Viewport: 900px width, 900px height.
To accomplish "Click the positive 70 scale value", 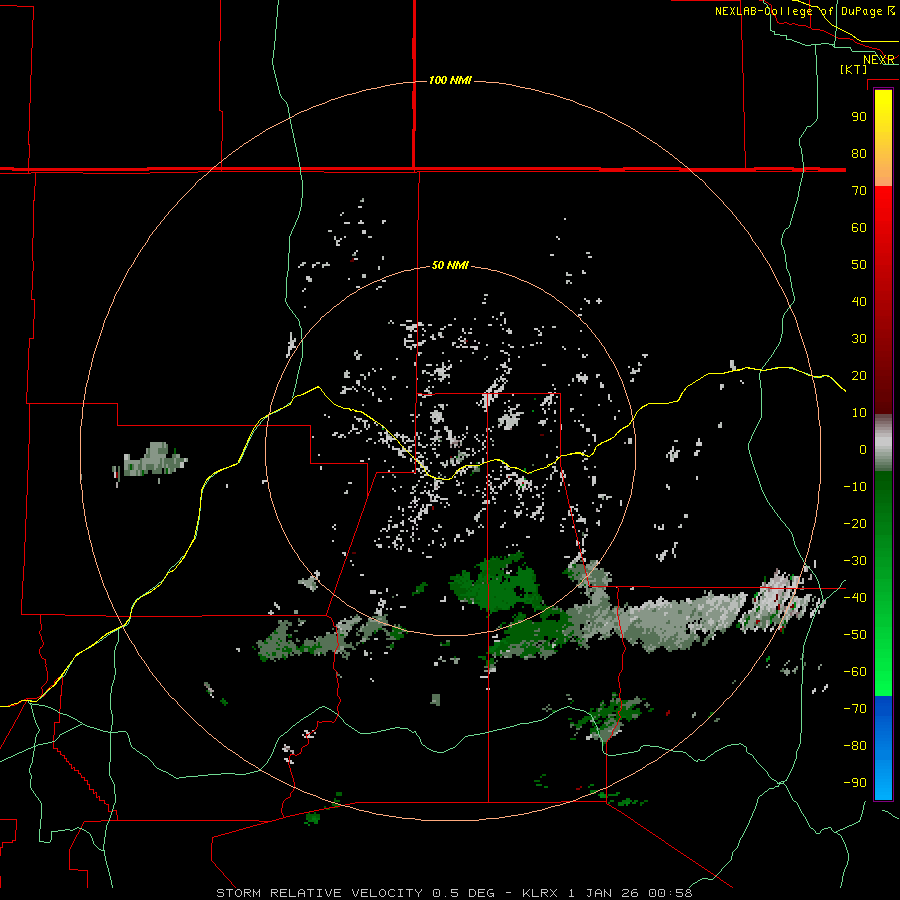I will (x=859, y=191).
